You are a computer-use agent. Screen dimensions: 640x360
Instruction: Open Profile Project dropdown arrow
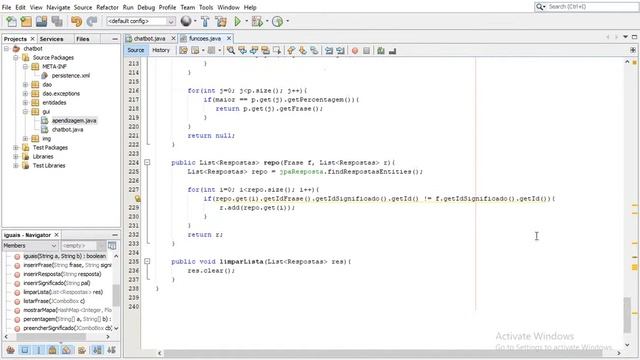coord(288,21)
